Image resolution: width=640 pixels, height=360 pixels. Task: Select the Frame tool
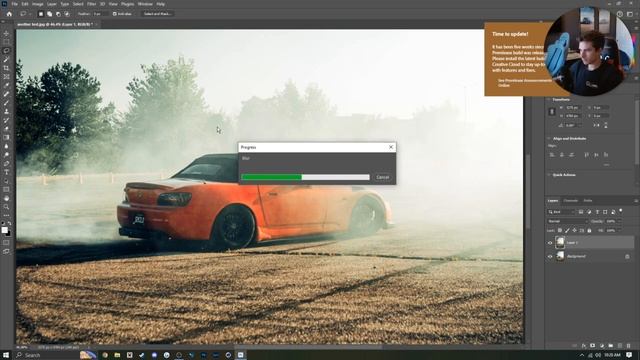point(6,77)
